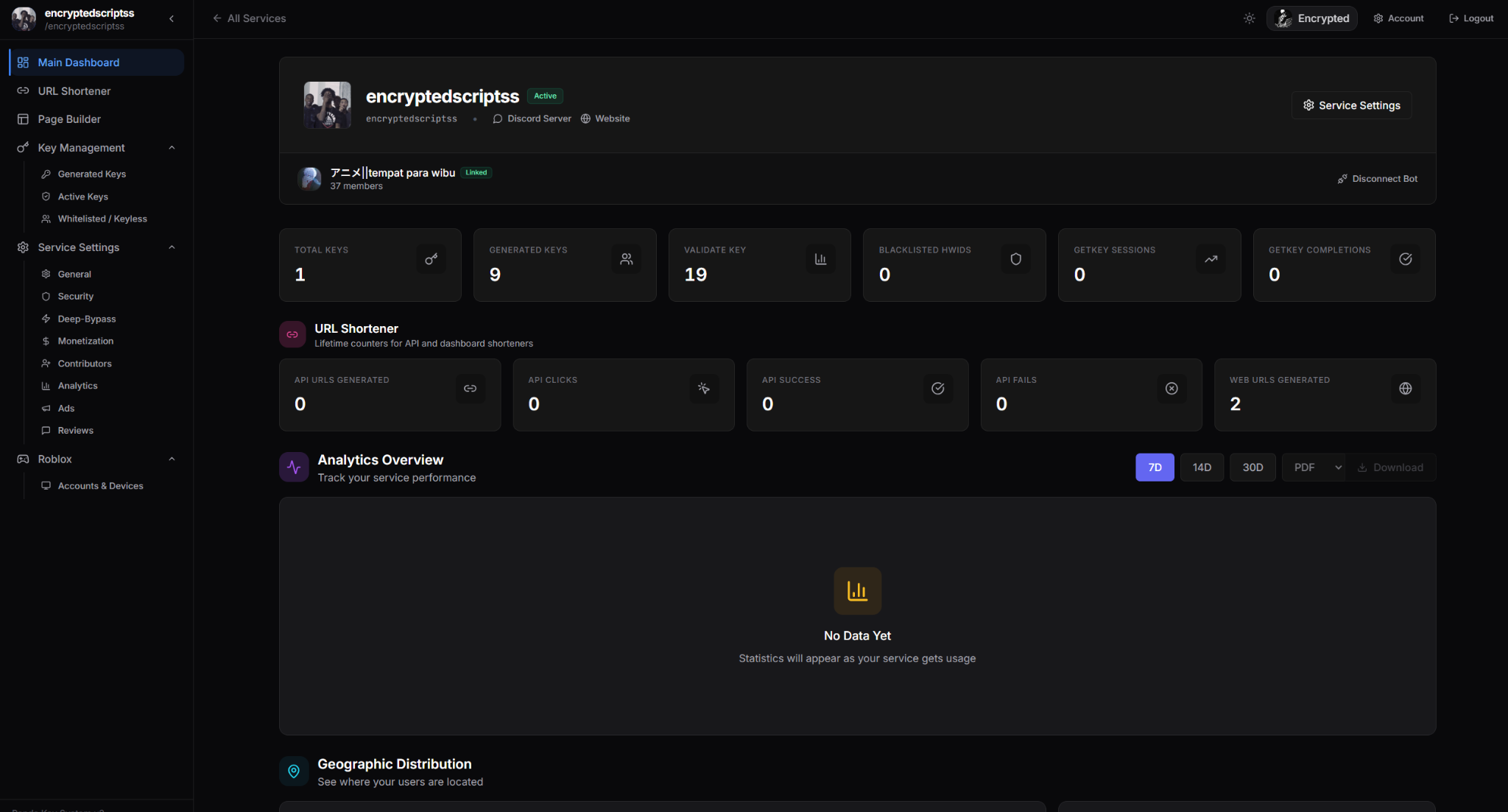Open Generated Keys page
The height and width of the screenshot is (812, 1508).
pyautogui.click(x=91, y=174)
